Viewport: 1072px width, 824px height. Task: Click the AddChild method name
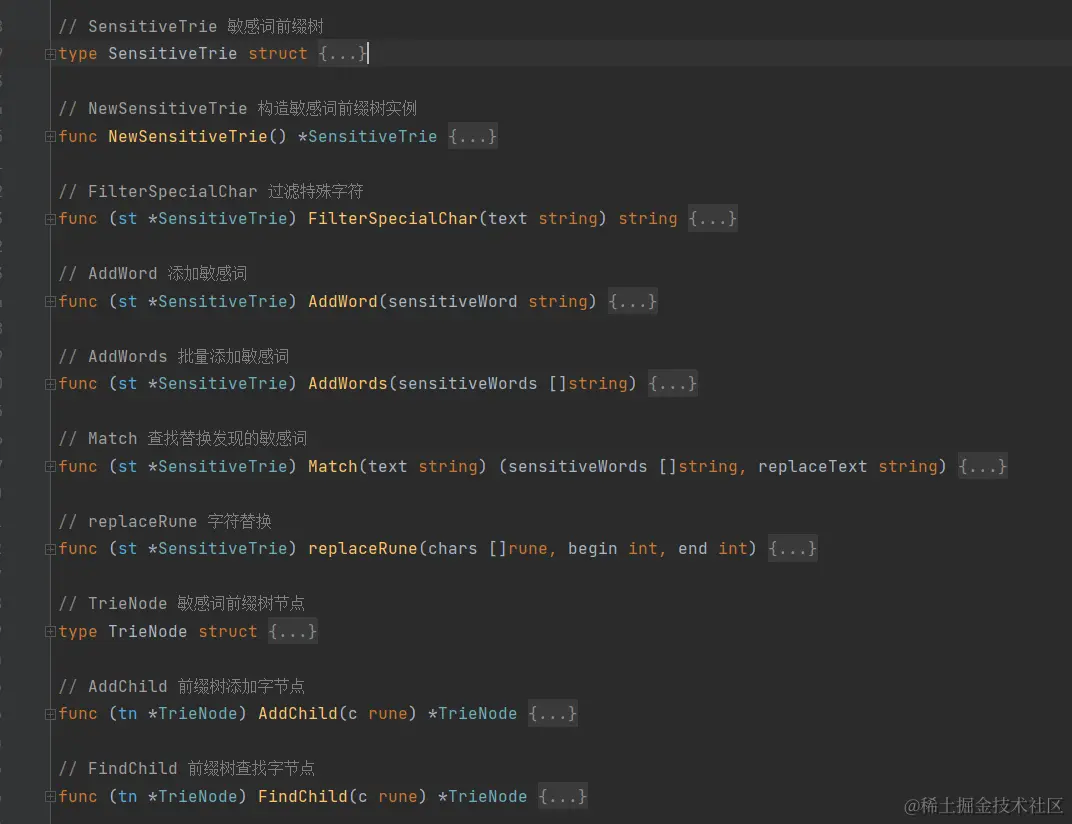click(298, 713)
